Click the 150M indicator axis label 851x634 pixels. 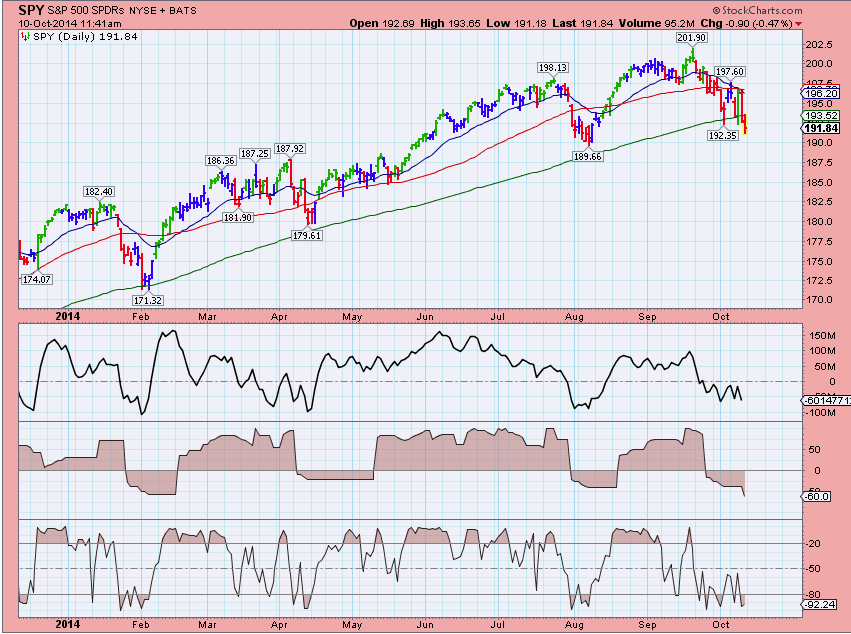point(822,335)
